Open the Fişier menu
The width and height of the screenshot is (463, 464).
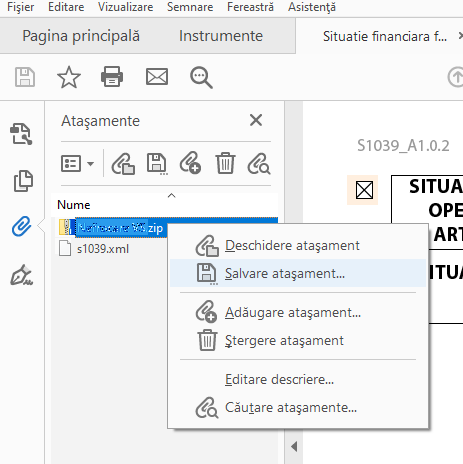20,7
